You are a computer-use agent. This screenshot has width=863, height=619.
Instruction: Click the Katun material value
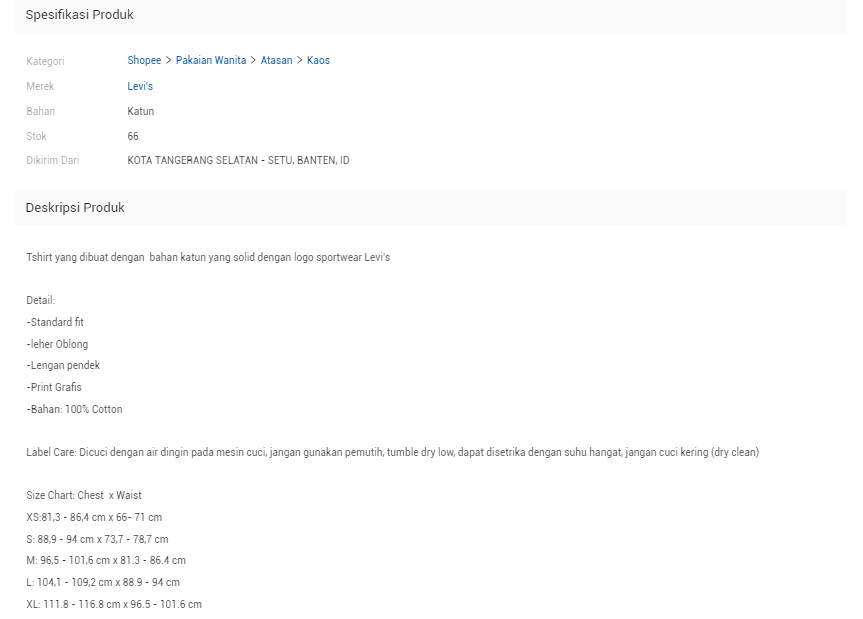click(141, 111)
